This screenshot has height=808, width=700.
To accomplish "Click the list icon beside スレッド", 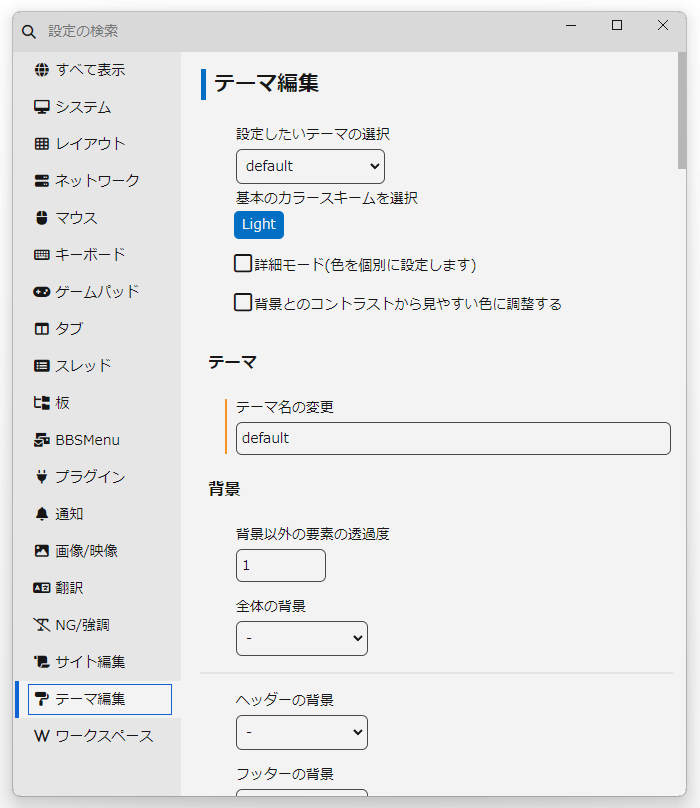I will [x=42, y=366].
